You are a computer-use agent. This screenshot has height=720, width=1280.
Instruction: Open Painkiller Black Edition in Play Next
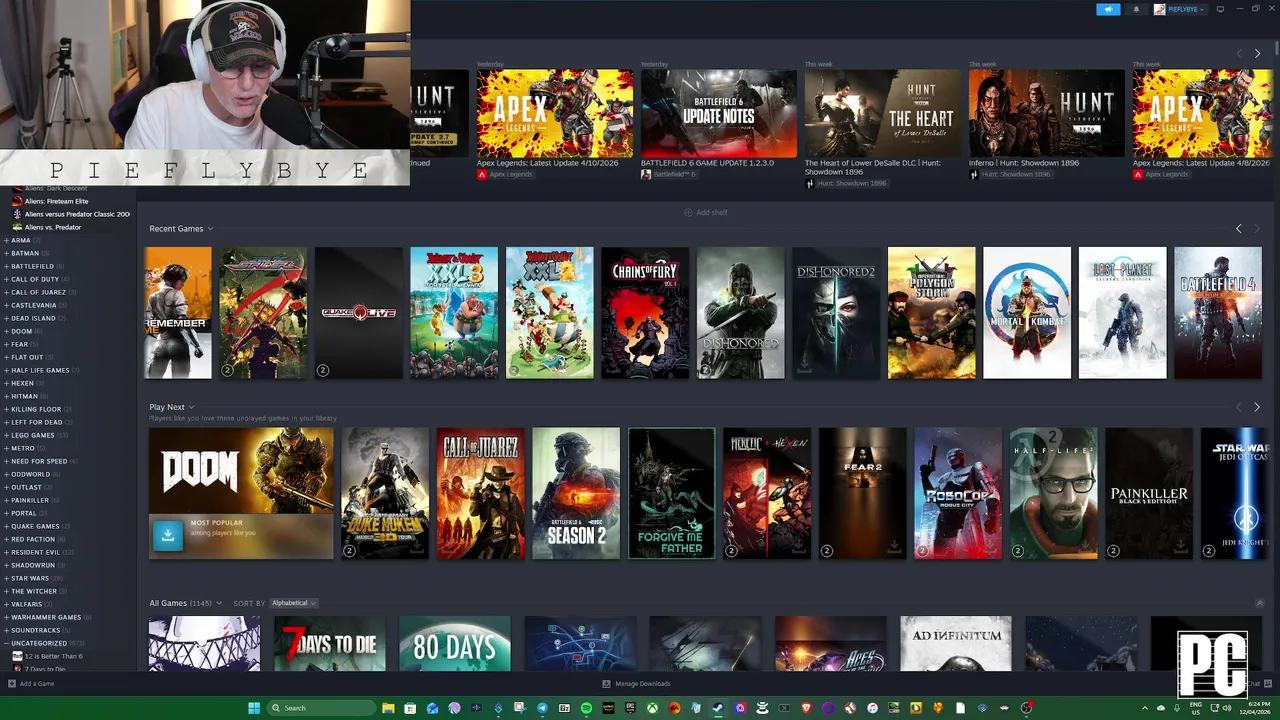(x=1149, y=493)
